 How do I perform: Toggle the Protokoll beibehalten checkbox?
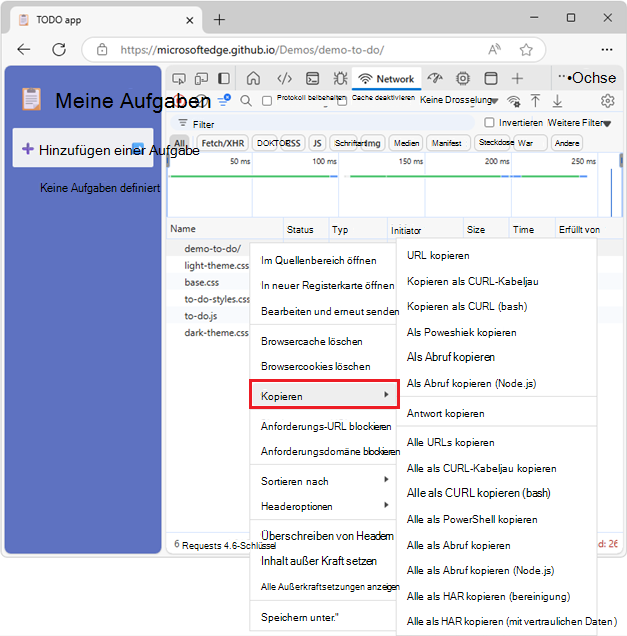(x=267, y=101)
